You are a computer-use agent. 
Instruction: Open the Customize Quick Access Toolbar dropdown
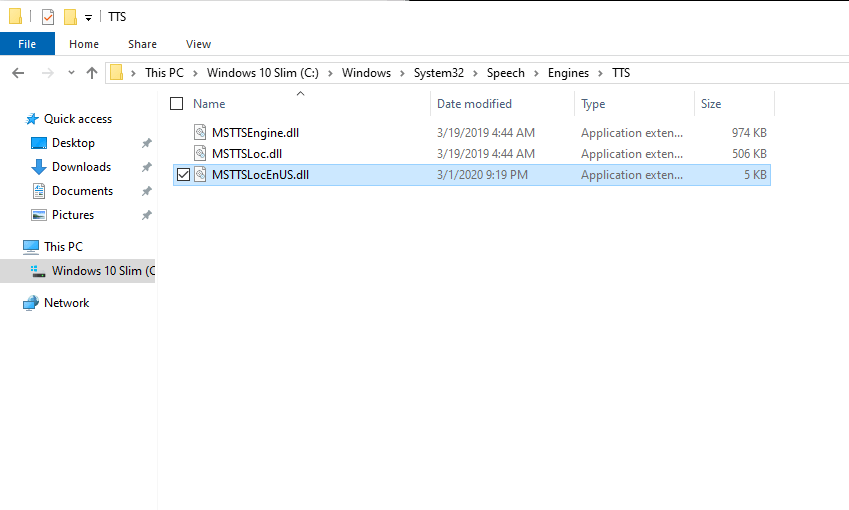pos(88,18)
